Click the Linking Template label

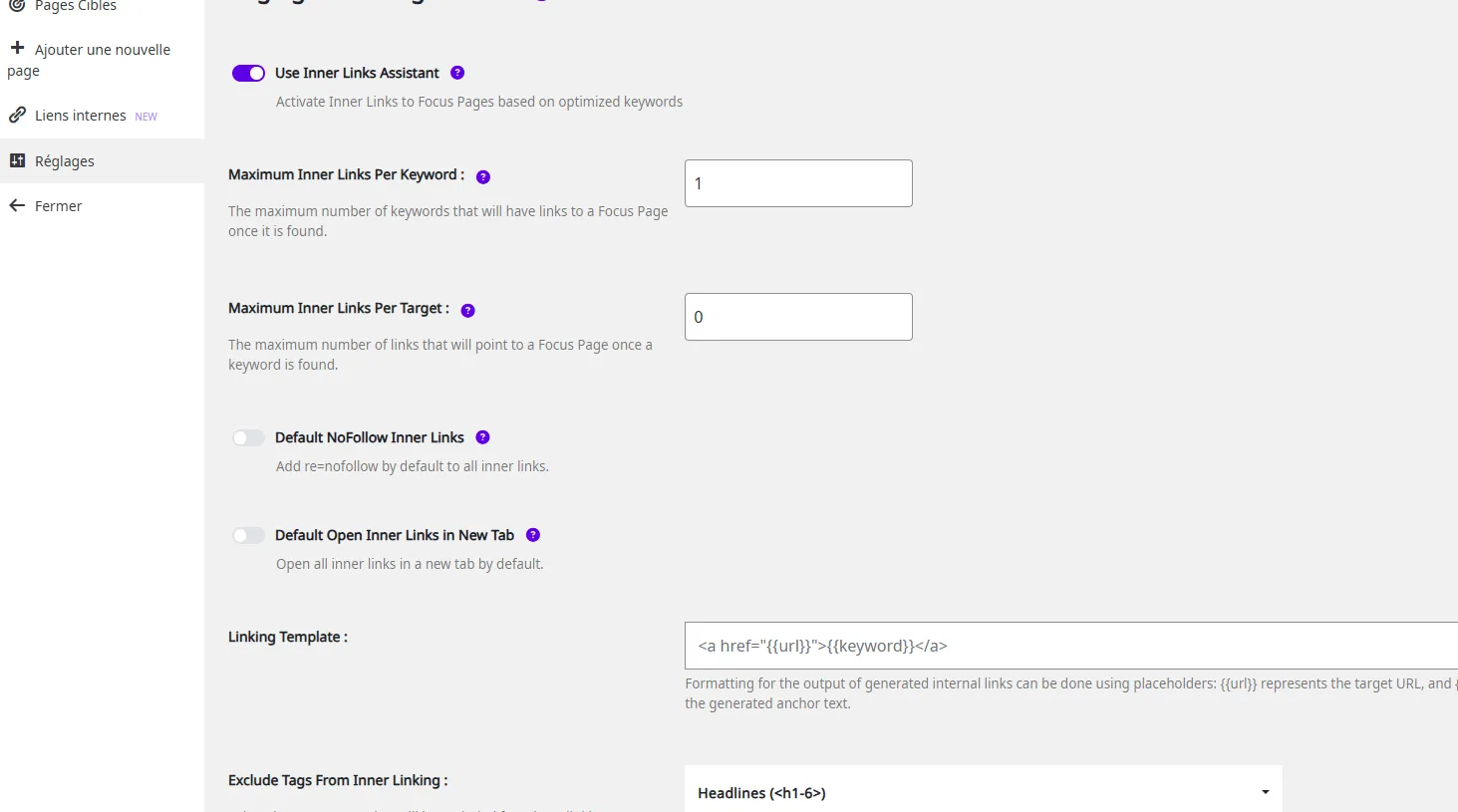(288, 637)
